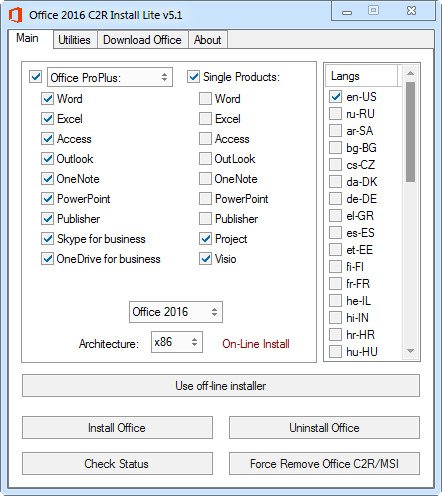Open the Office ProPlus edition dropdown
The height and width of the screenshot is (496, 442).
pos(110,77)
